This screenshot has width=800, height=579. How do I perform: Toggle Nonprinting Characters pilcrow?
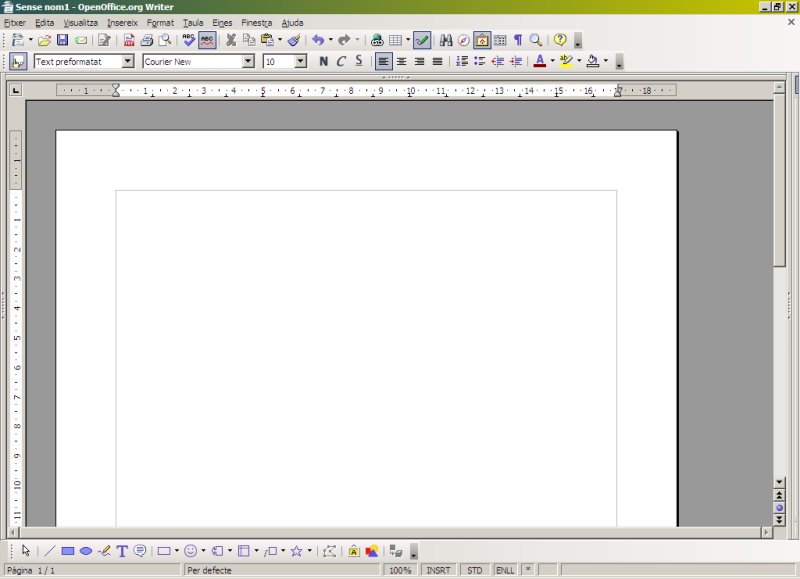pos(518,40)
